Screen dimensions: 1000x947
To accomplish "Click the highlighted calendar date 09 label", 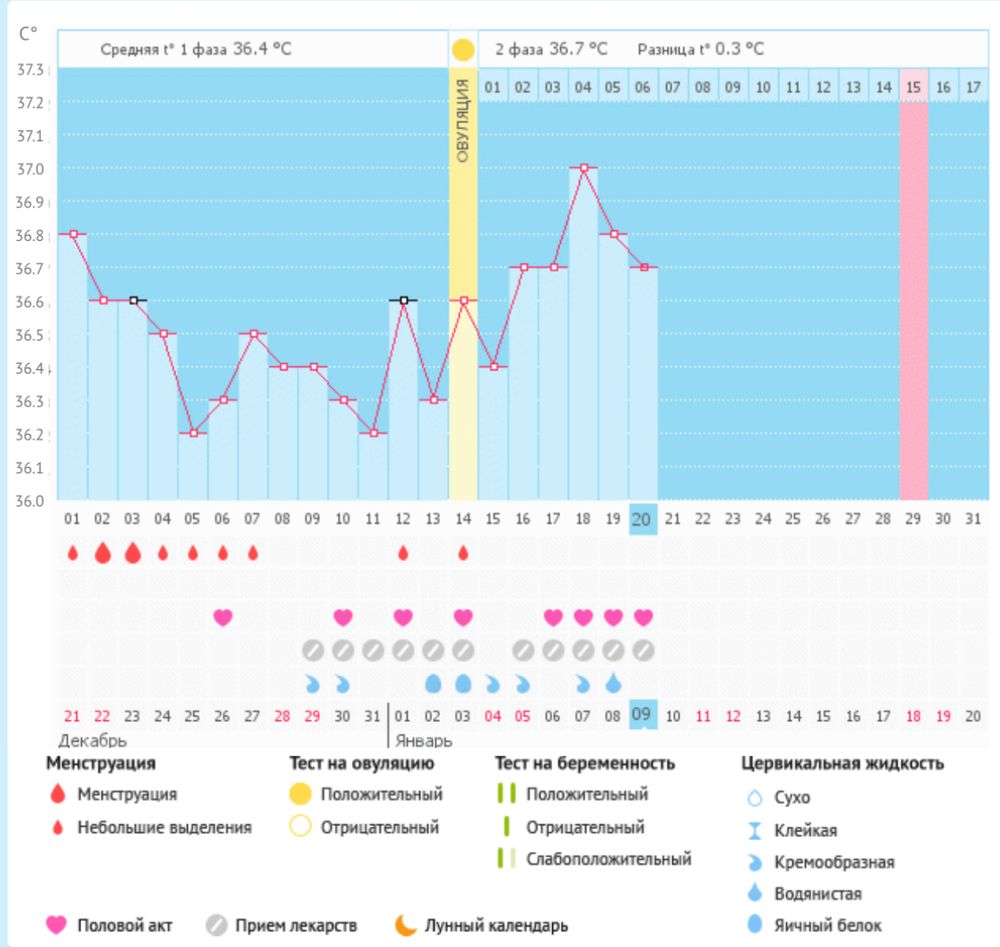I will [643, 714].
